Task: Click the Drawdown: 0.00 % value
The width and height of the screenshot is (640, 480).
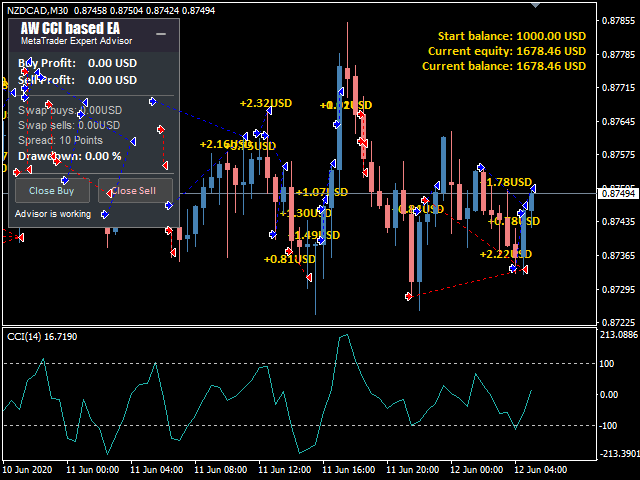Action: (70, 156)
